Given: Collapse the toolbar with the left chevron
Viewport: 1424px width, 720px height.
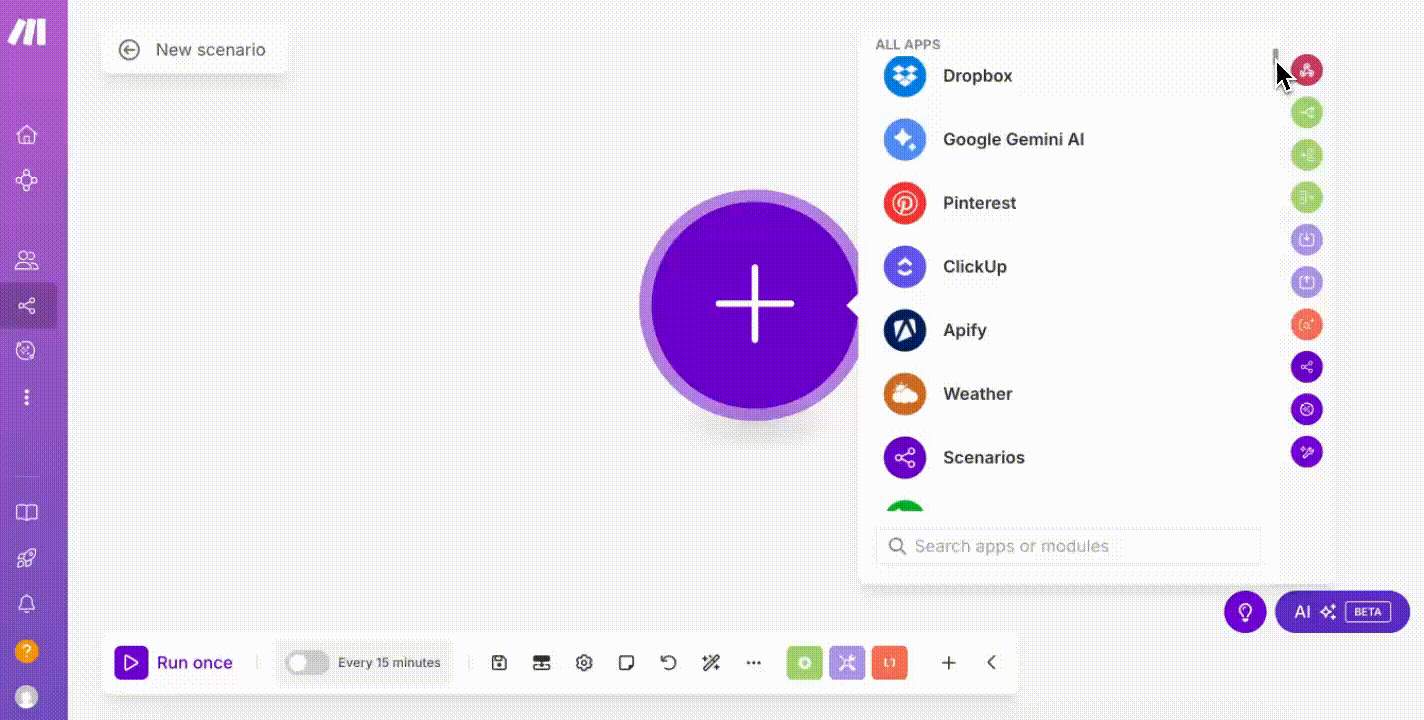Looking at the screenshot, I should pyautogui.click(x=991, y=662).
